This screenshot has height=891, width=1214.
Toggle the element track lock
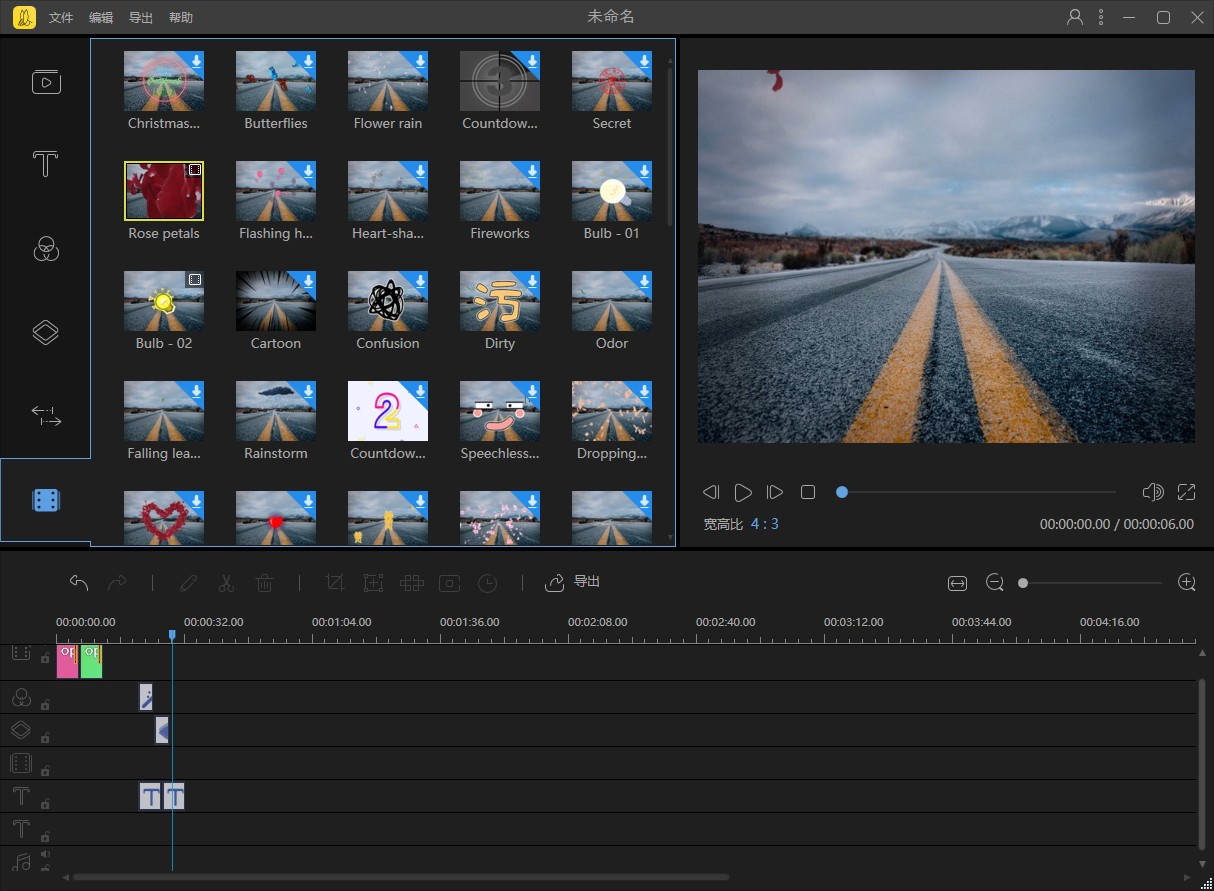(45, 770)
